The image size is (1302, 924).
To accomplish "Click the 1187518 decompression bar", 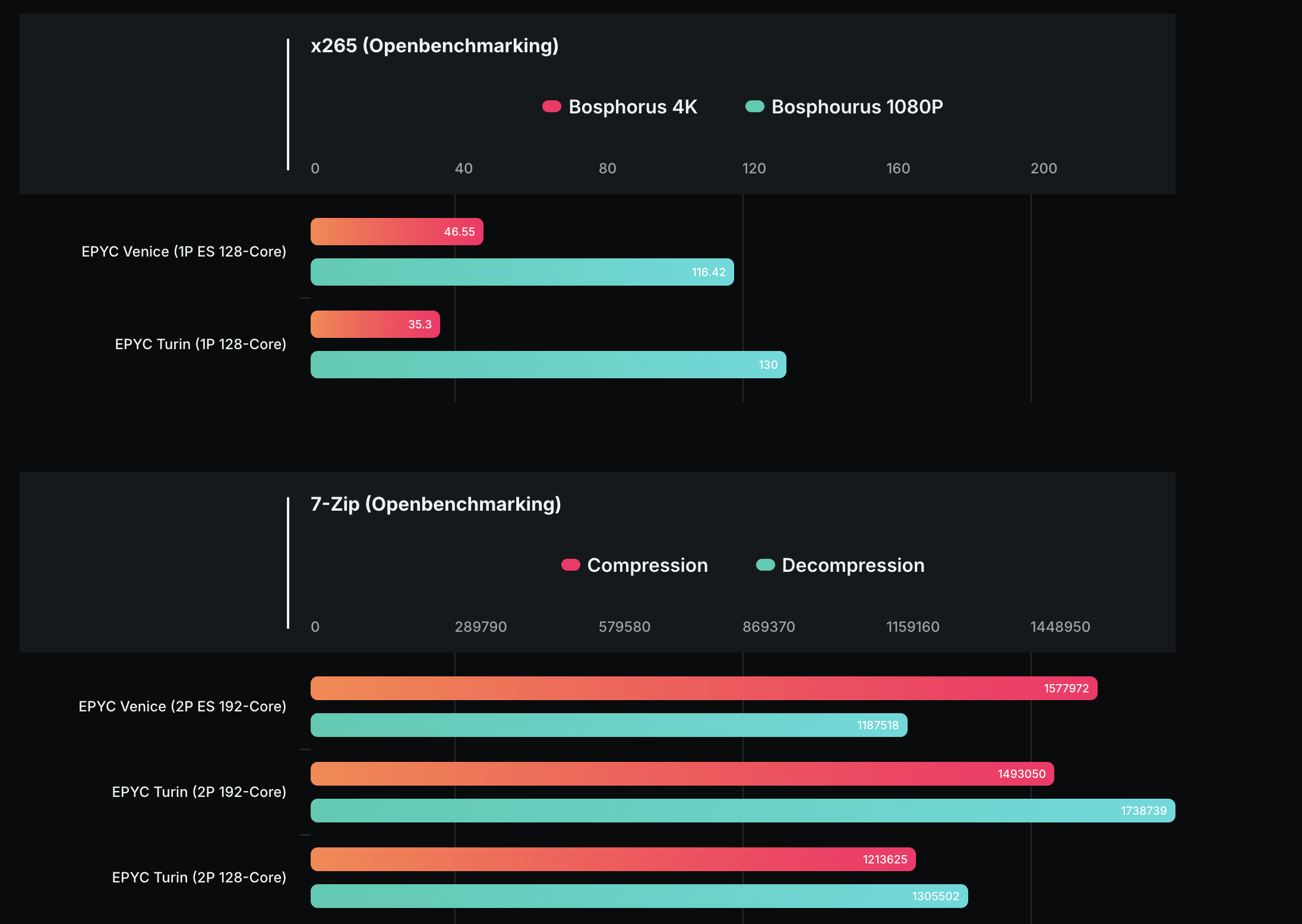I will 608,725.
